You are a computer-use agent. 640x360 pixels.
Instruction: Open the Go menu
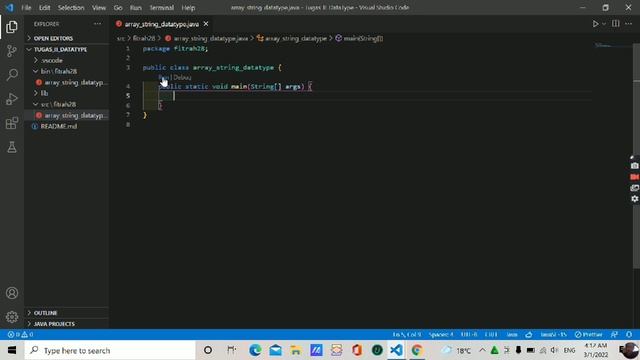point(118,8)
